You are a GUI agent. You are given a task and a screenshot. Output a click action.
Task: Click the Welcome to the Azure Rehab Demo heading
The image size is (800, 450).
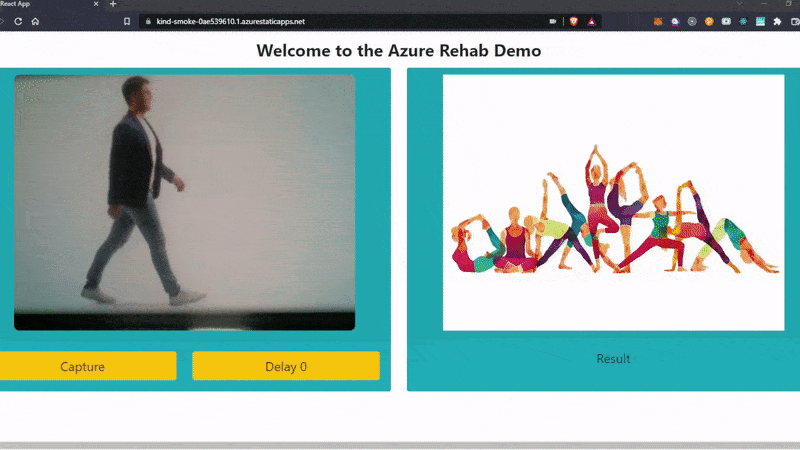398,51
